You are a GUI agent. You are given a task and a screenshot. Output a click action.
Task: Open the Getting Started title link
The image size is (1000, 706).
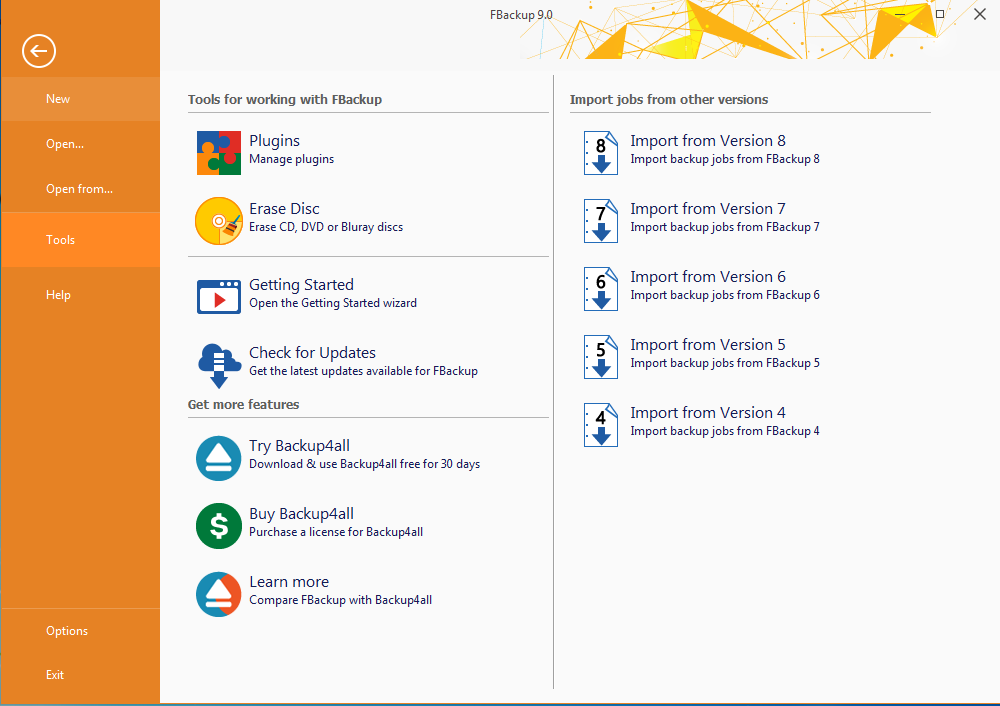coord(301,285)
